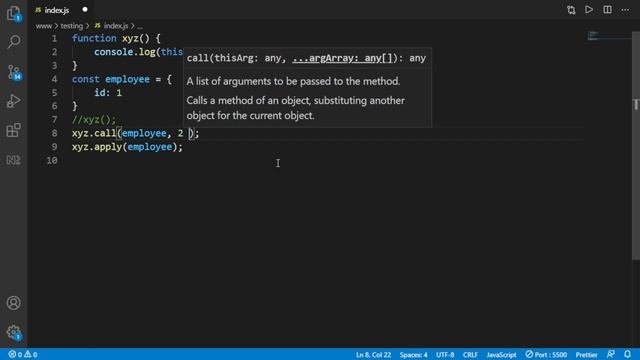Screen dimensions: 640x360
Task: Click Ln 8, Col 22 status item
Action: [373, 355]
